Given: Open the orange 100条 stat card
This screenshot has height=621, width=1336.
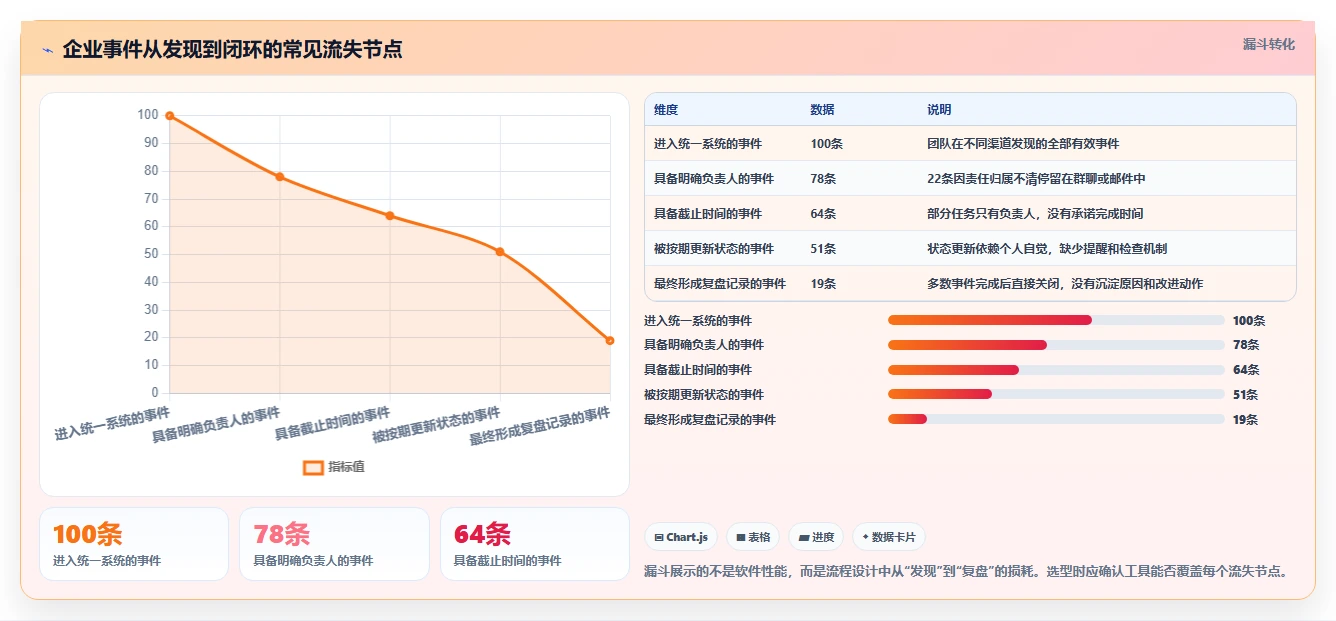Looking at the screenshot, I should click(x=134, y=544).
